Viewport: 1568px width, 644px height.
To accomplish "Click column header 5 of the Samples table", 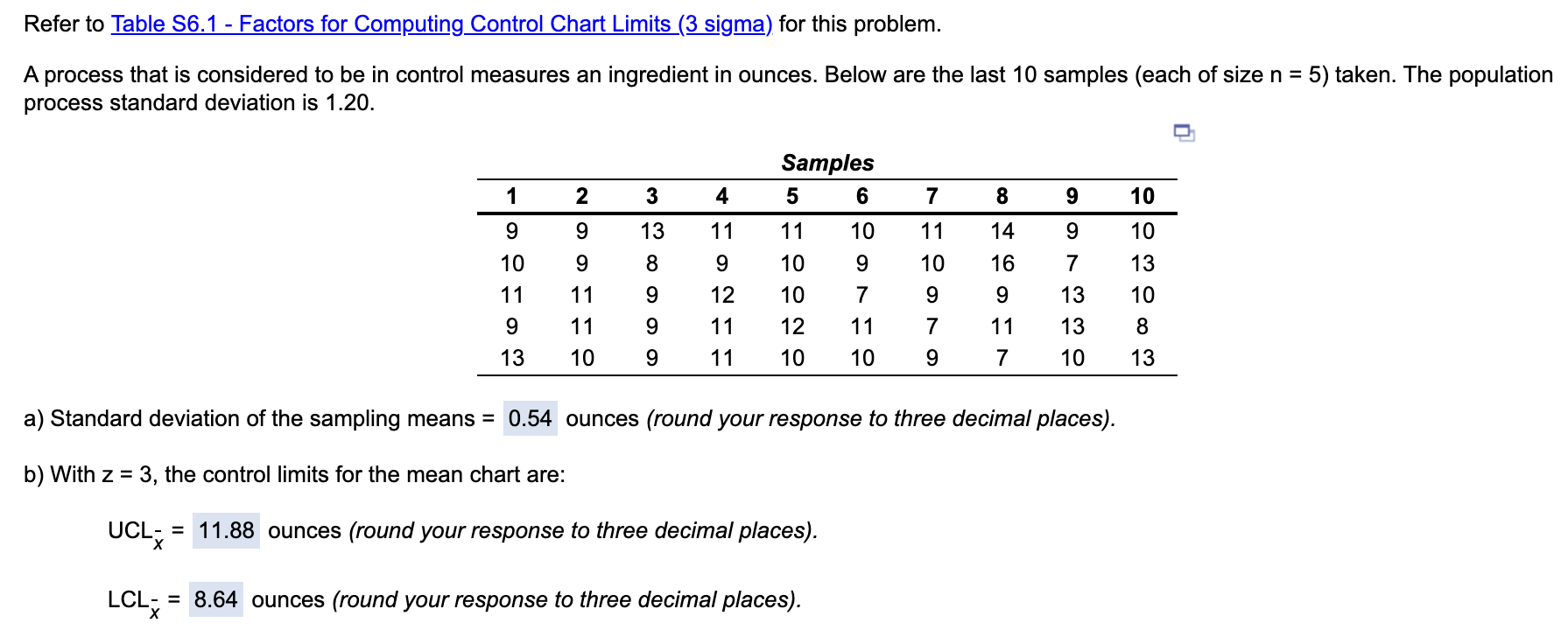I will [792, 196].
